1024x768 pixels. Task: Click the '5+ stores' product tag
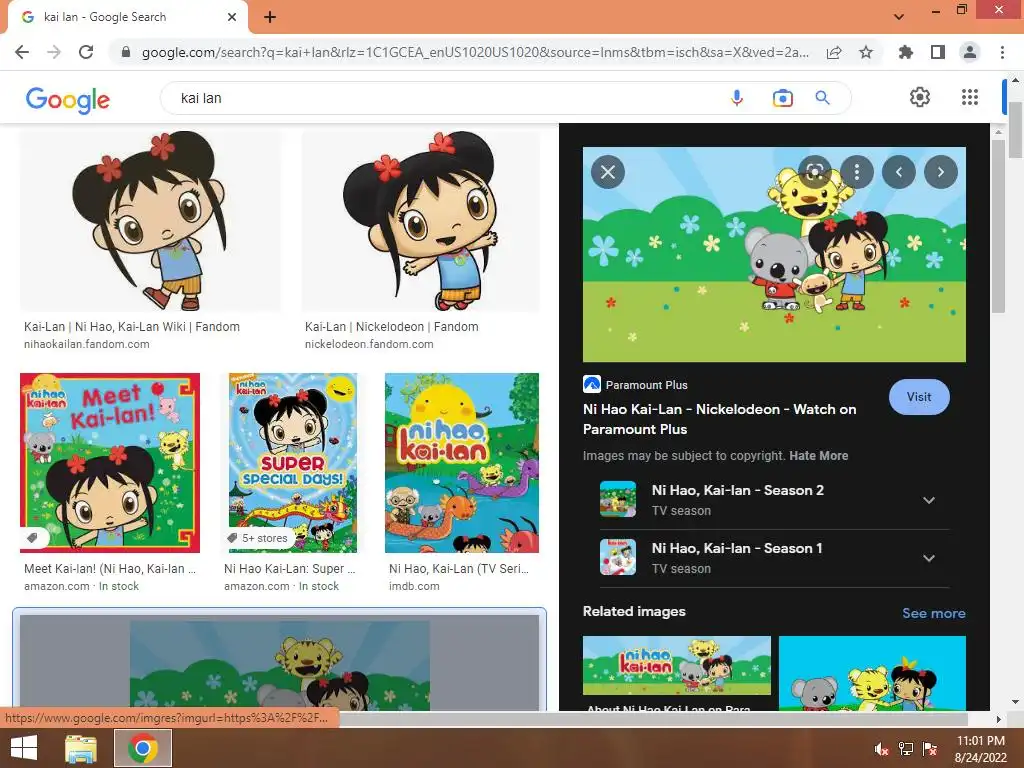[x=257, y=538]
